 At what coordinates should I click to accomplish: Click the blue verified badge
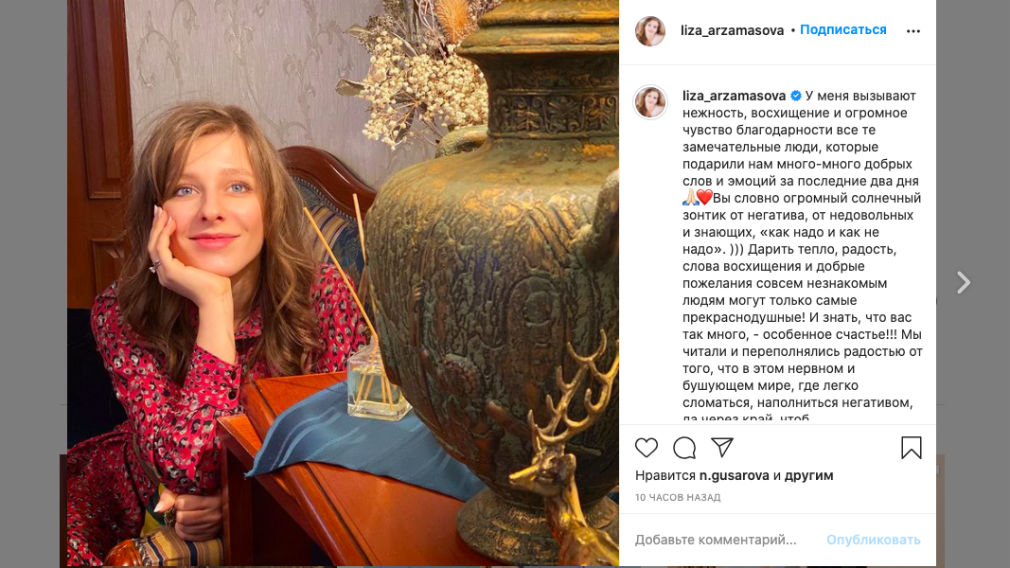[796, 96]
